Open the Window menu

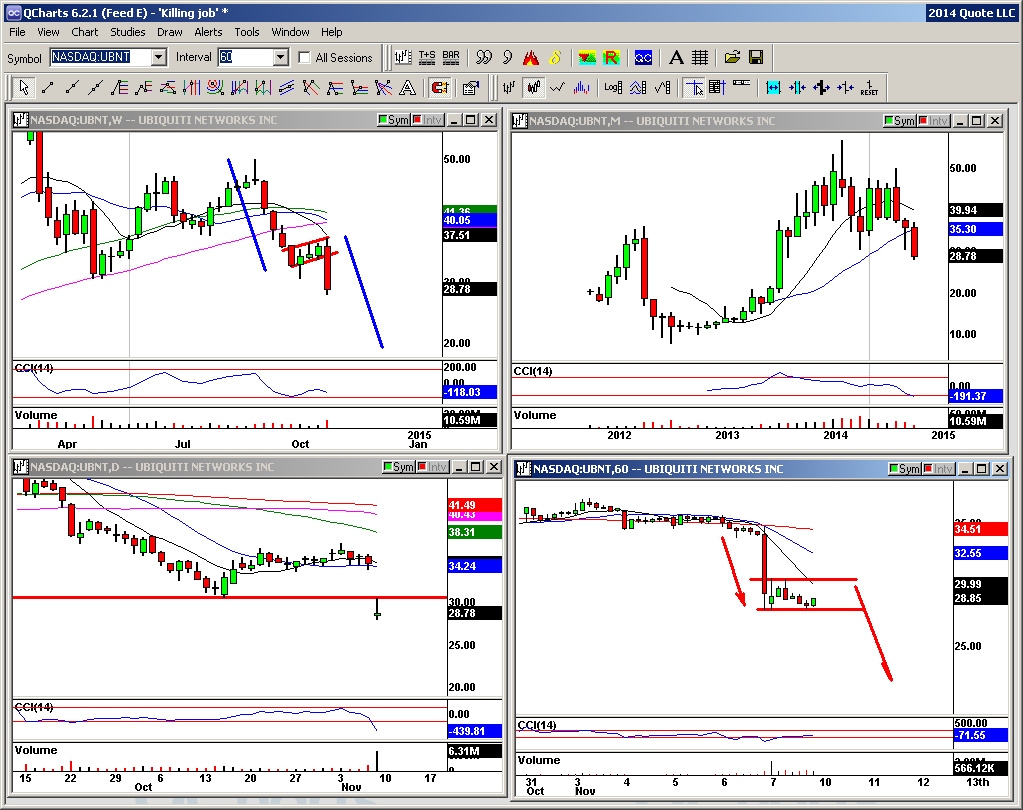pyautogui.click(x=290, y=32)
